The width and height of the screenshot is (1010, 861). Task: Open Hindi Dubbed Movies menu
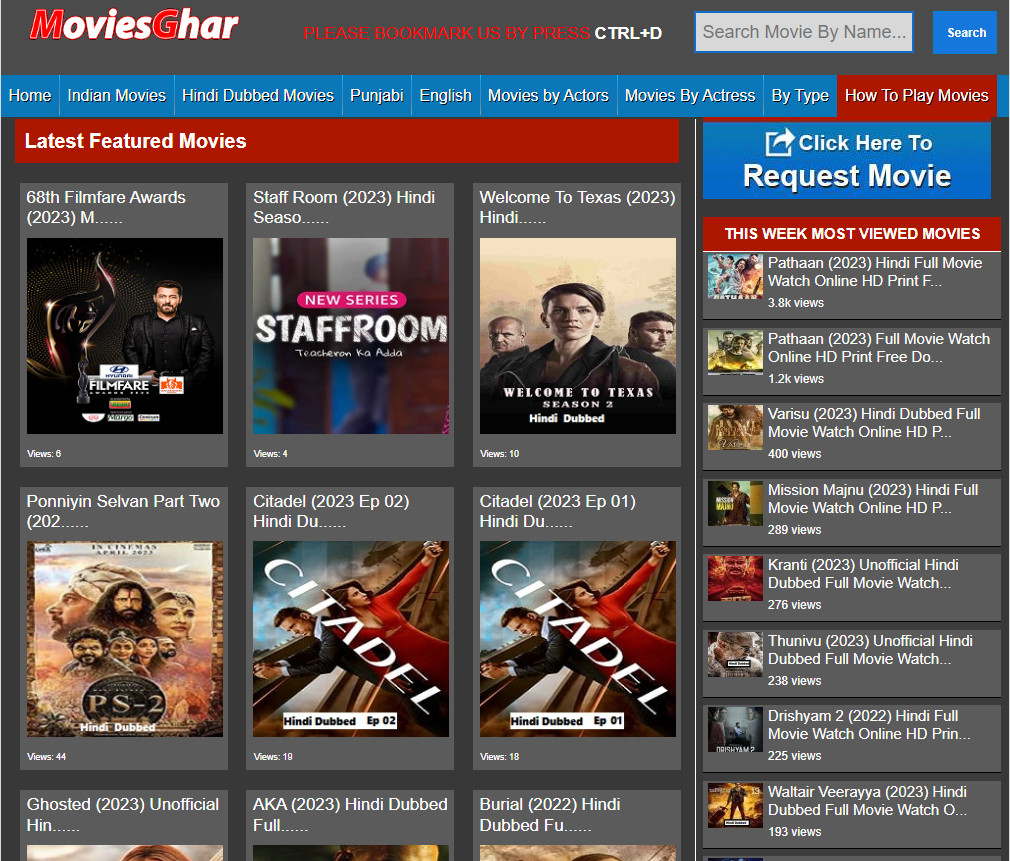258,95
